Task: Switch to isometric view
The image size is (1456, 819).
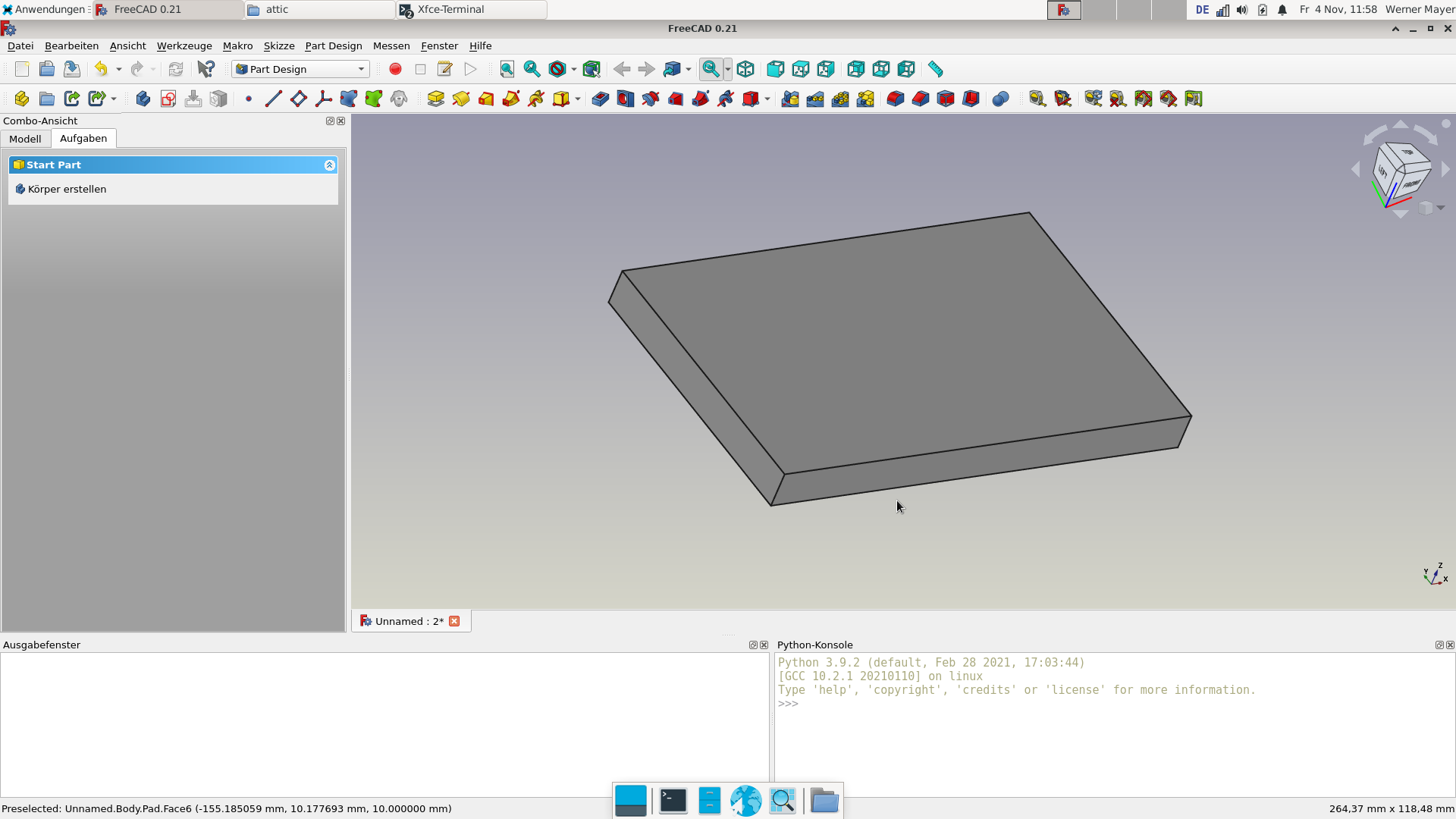Action: pyautogui.click(x=745, y=69)
